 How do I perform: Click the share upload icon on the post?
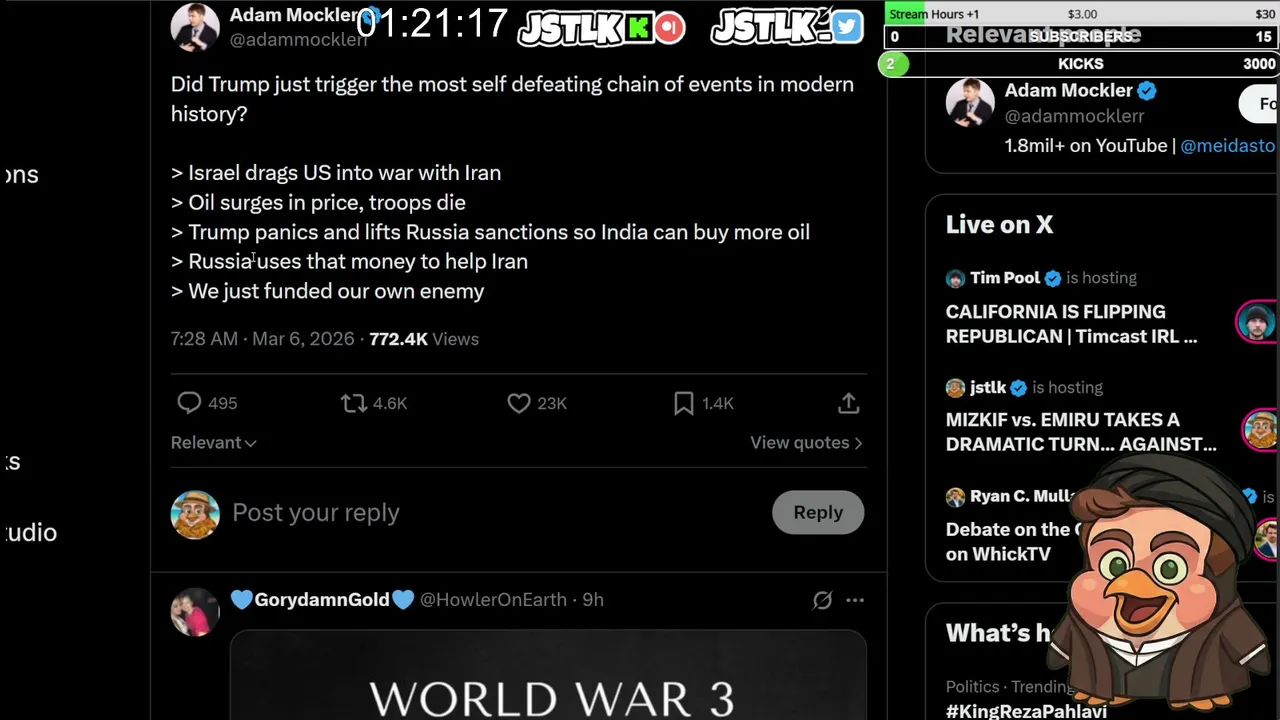pyautogui.click(x=848, y=403)
